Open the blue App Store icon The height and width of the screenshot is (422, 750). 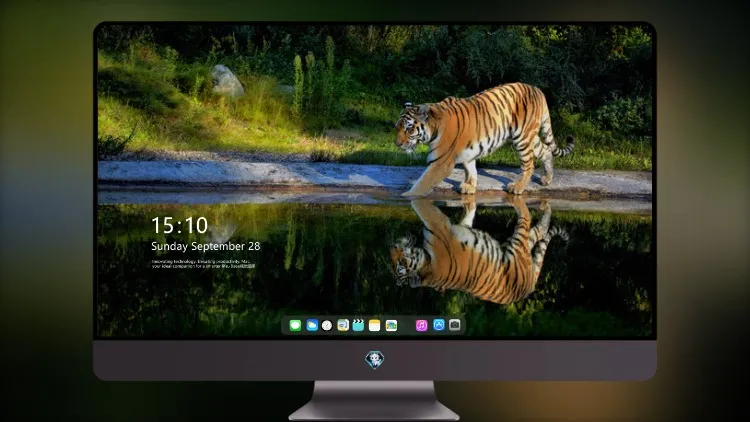pos(439,325)
